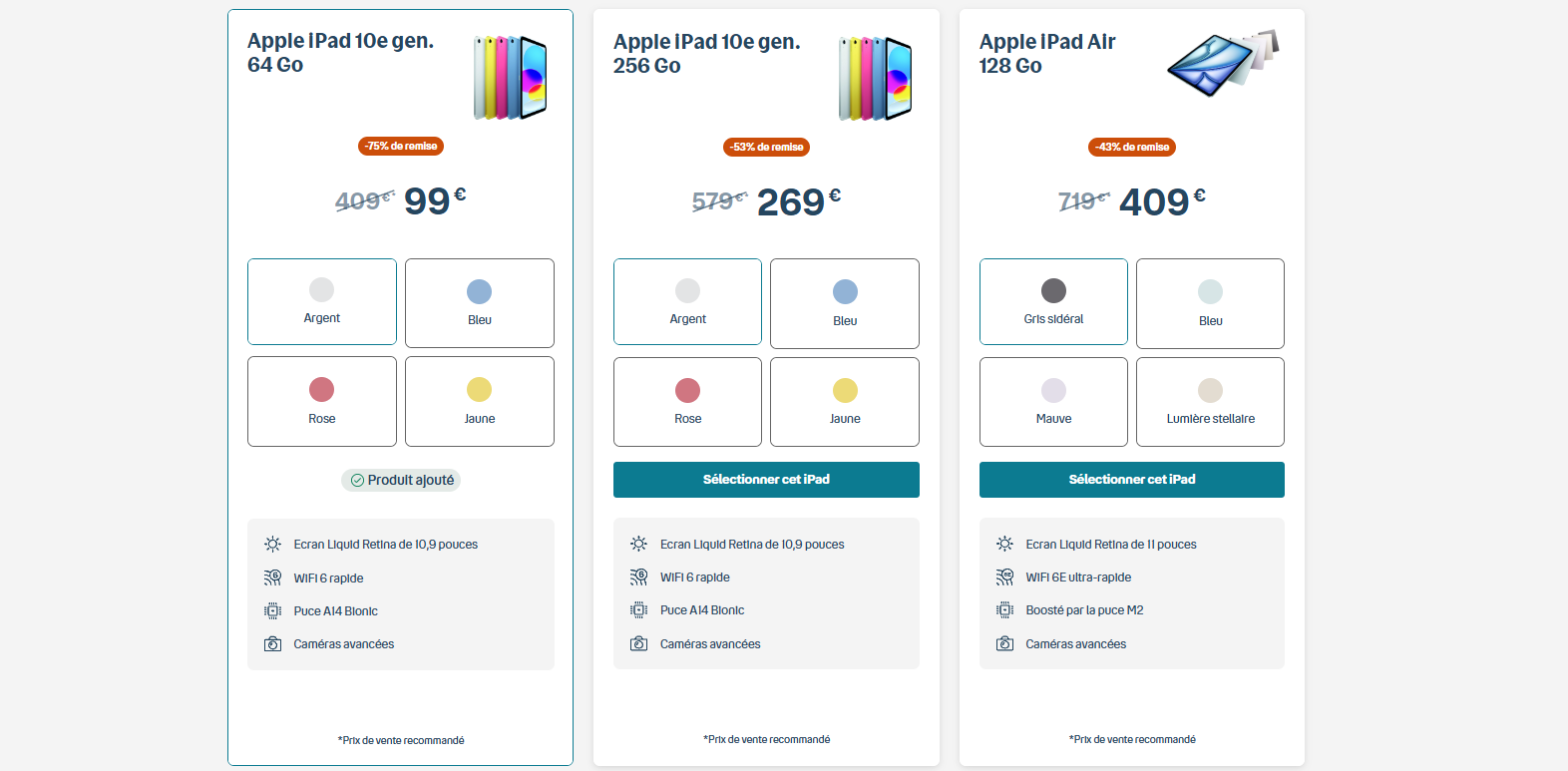Click the Rose color swatch on iPad 256 Go
The height and width of the screenshot is (771, 1568).
coord(687,390)
